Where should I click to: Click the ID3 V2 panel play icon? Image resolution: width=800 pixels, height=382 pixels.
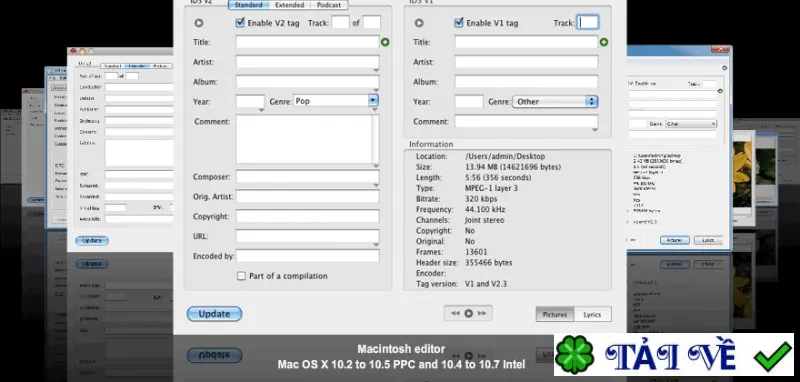tap(199, 23)
